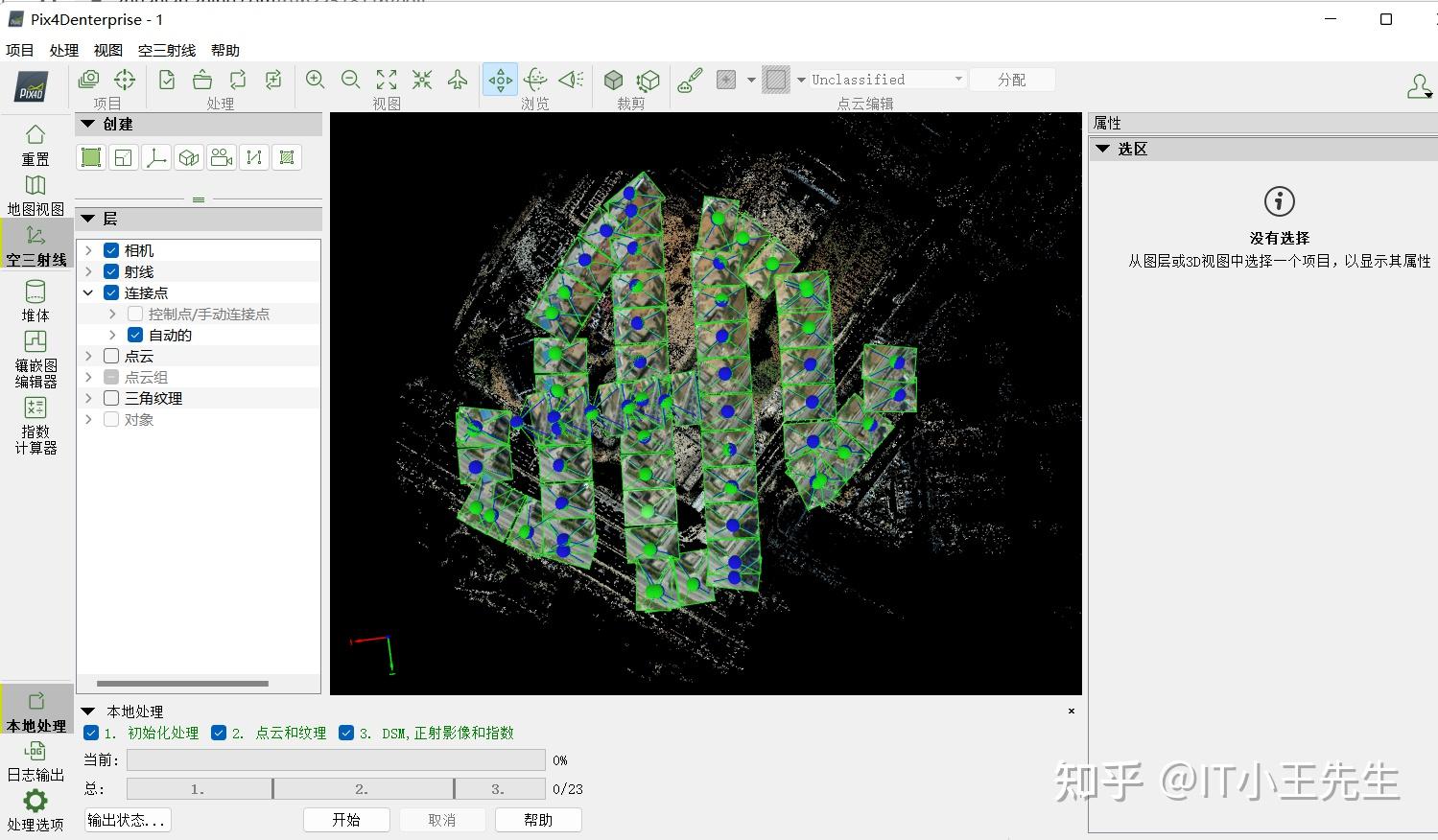Enable the 点云 layer checkbox
The image size is (1438, 840).
point(111,356)
